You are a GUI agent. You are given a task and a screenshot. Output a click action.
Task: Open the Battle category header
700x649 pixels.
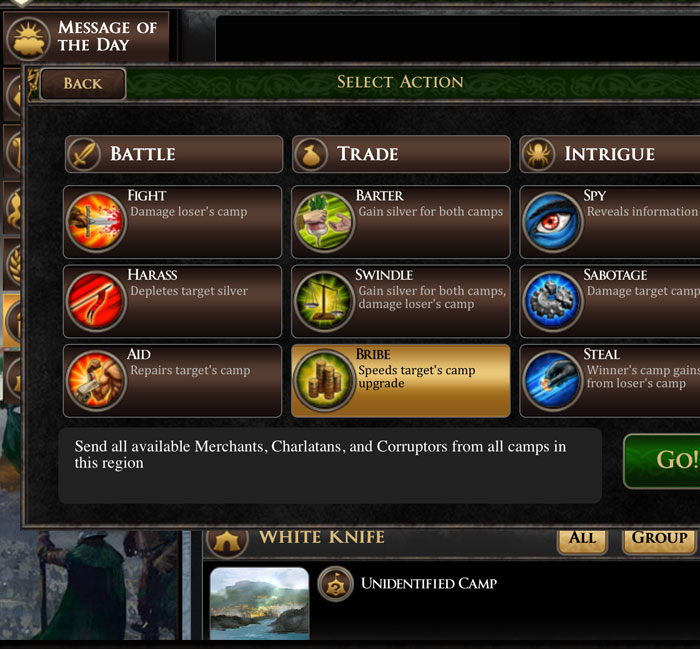pos(174,154)
